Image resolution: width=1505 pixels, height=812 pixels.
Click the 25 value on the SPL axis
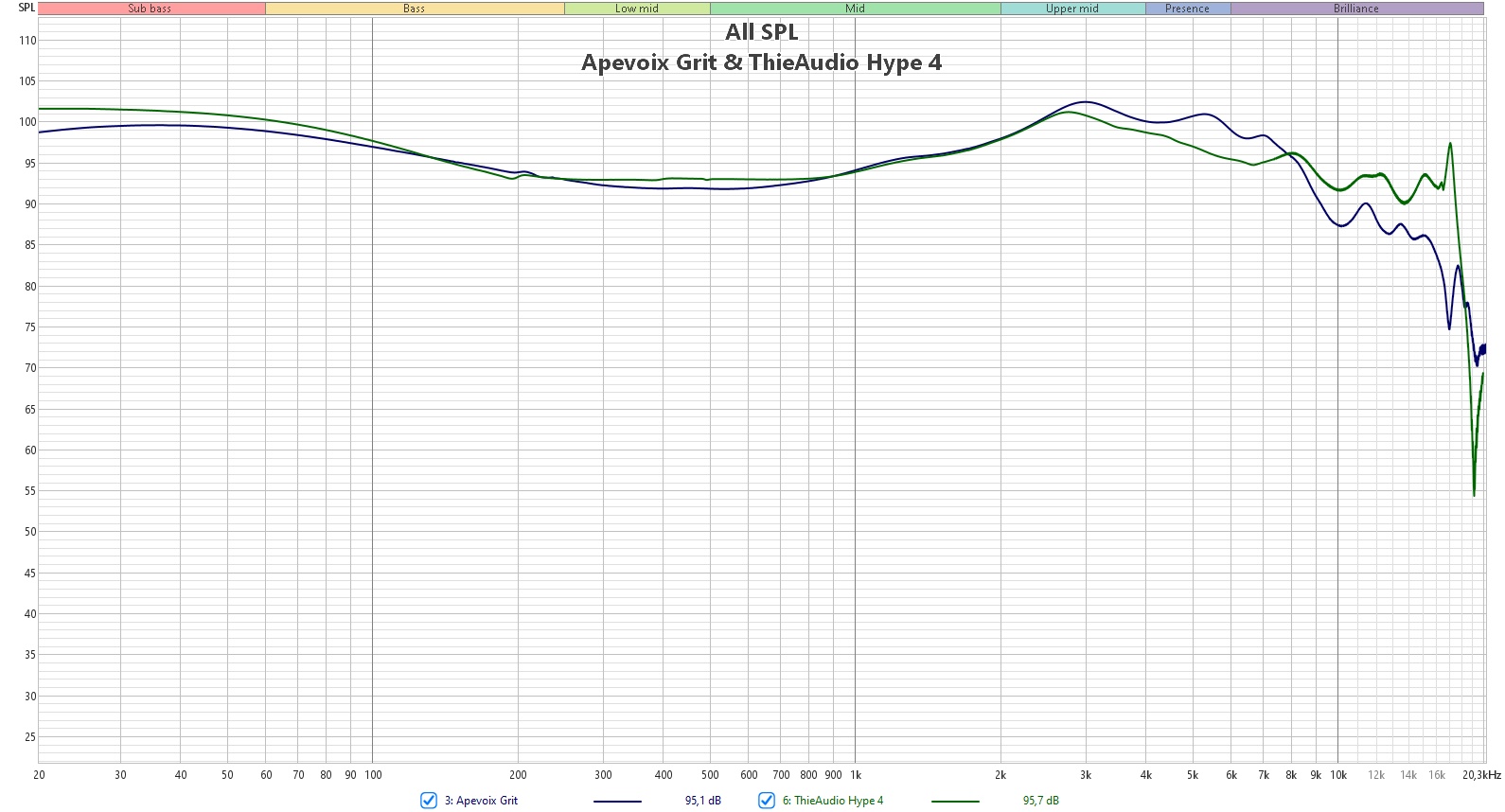point(30,737)
